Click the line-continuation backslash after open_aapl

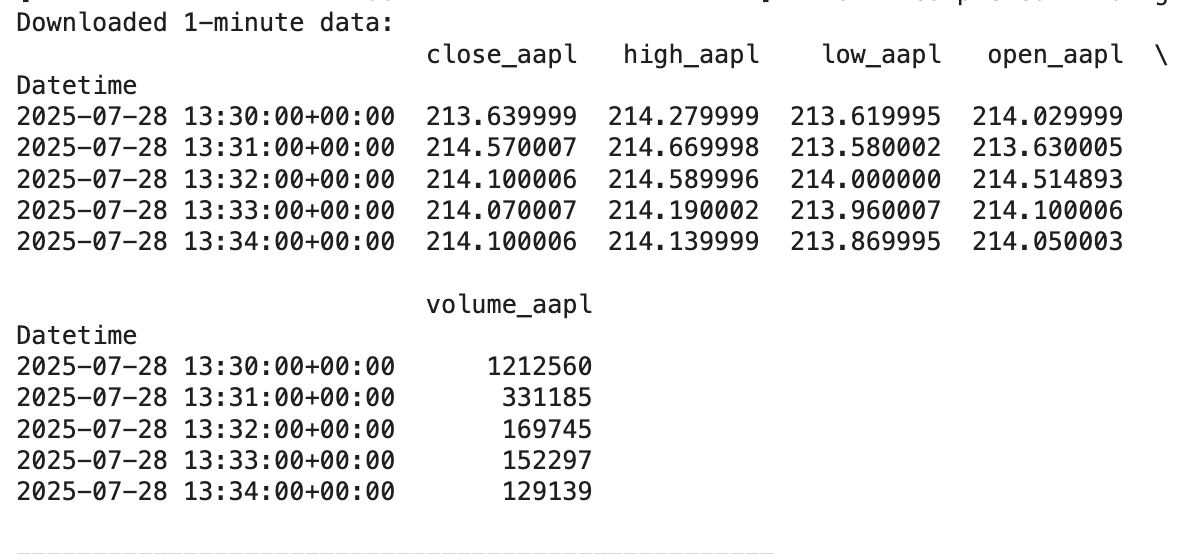click(x=1162, y=55)
